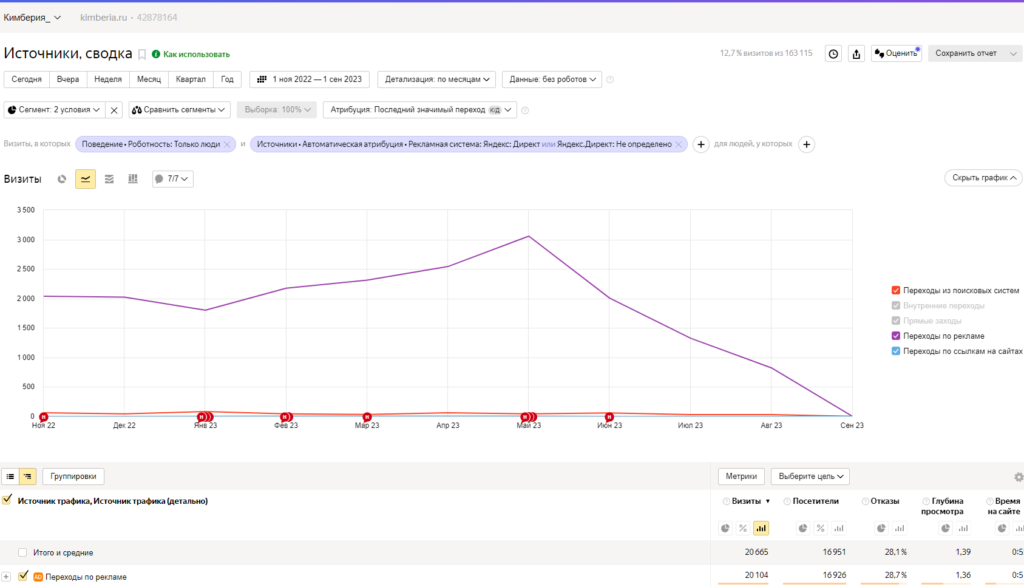Add a visit condition with plus button
Image resolution: width=1024 pixels, height=587 pixels.
point(701,144)
